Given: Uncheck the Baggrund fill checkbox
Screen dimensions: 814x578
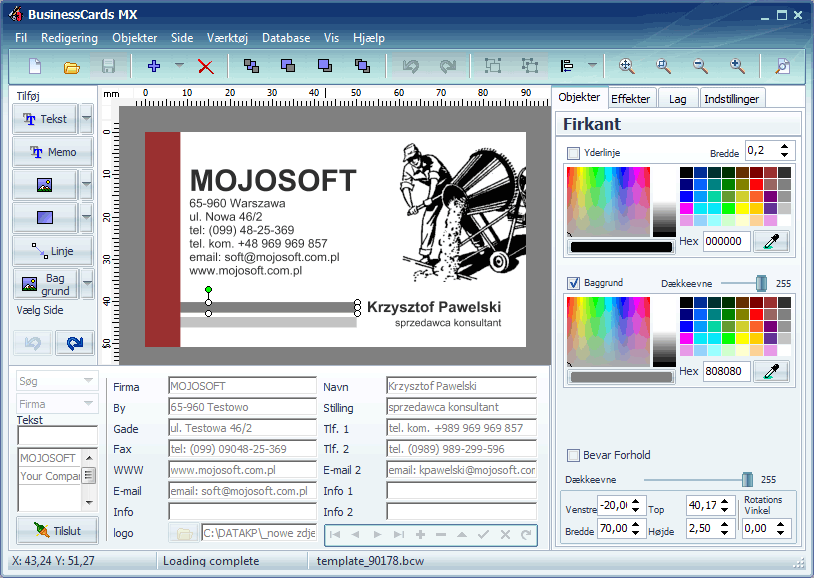Looking at the screenshot, I should tap(573, 283).
